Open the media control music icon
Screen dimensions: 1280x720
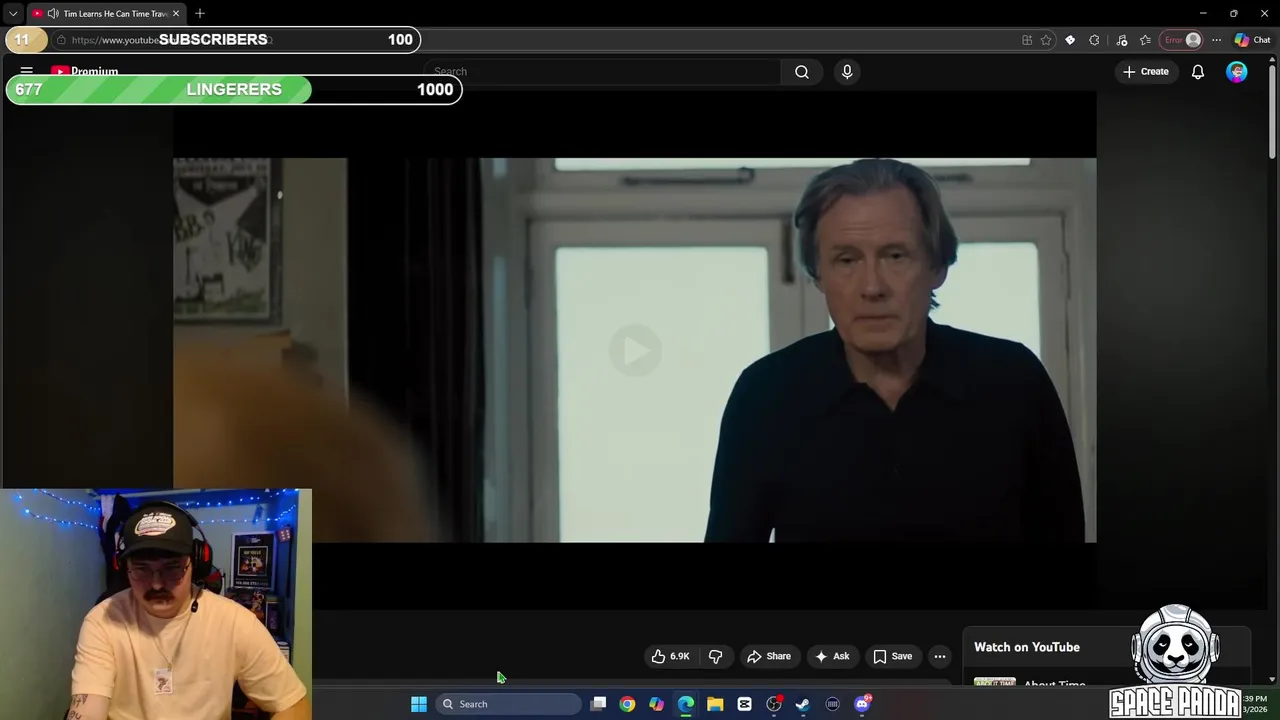pos(1122,40)
